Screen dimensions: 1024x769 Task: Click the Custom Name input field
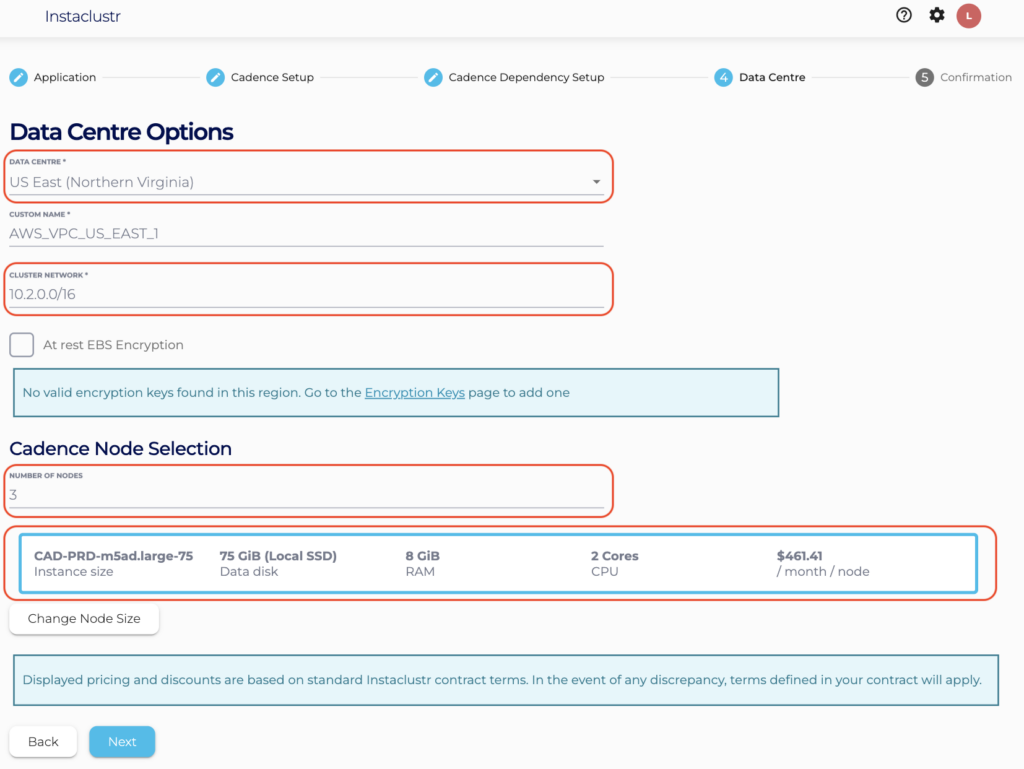pos(300,234)
